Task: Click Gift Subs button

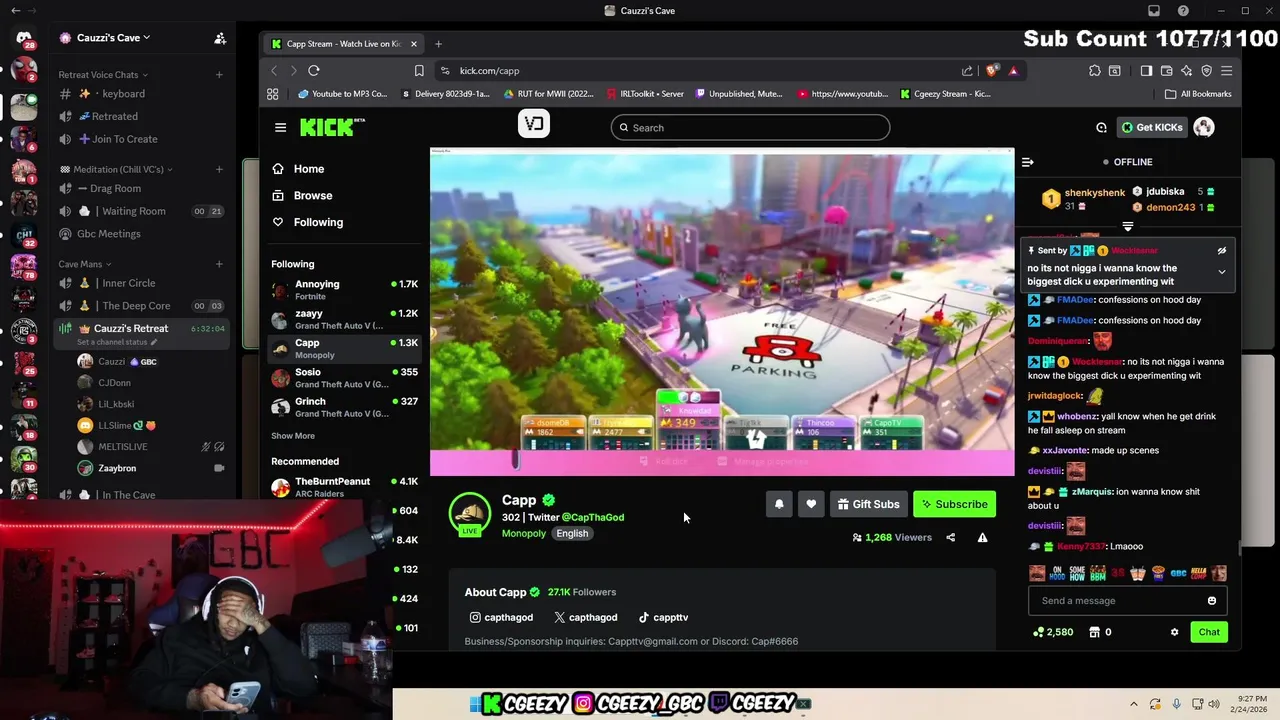Action: coord(868,504)
